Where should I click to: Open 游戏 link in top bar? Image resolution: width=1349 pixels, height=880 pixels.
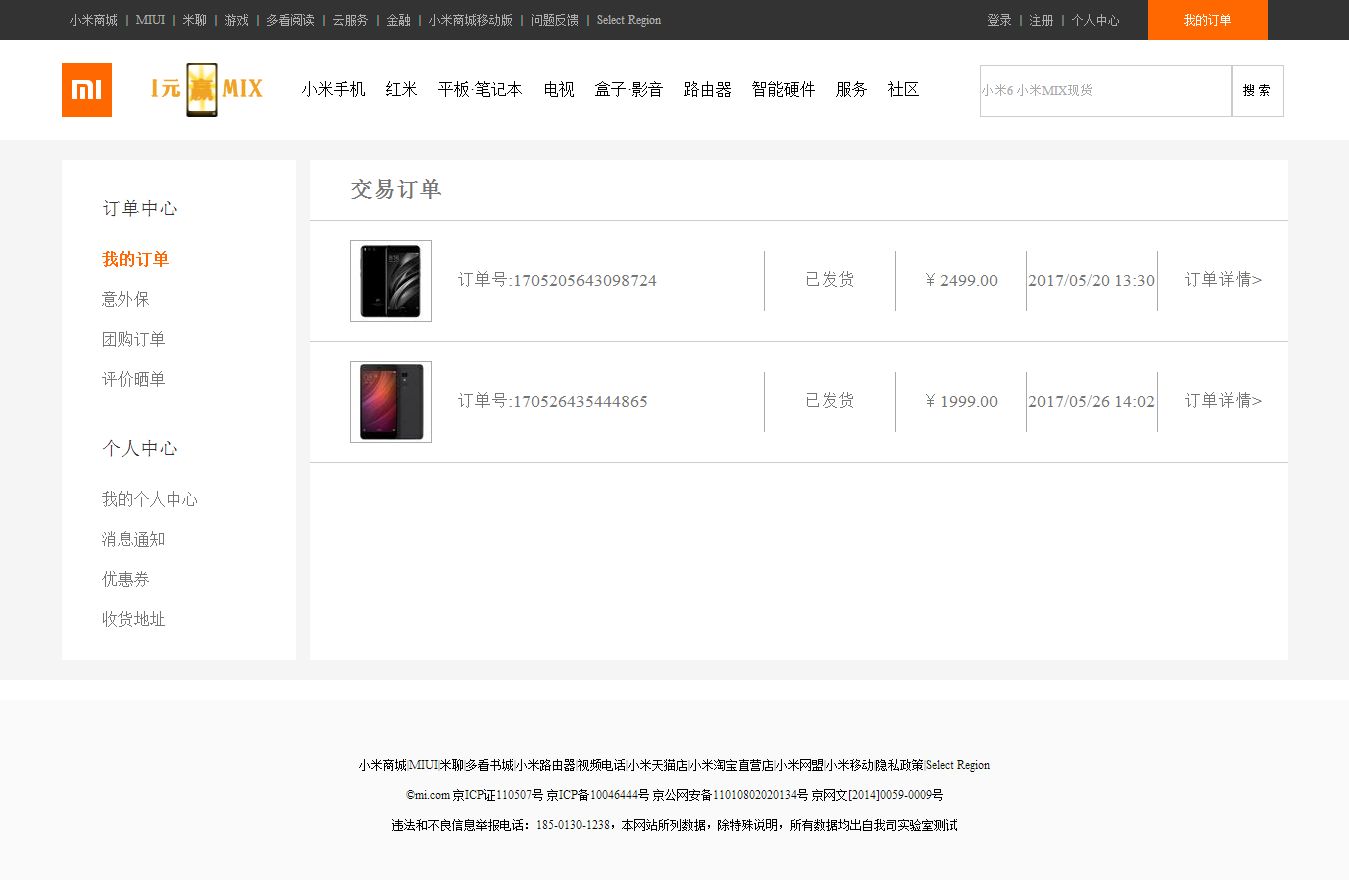coord(236,20)
